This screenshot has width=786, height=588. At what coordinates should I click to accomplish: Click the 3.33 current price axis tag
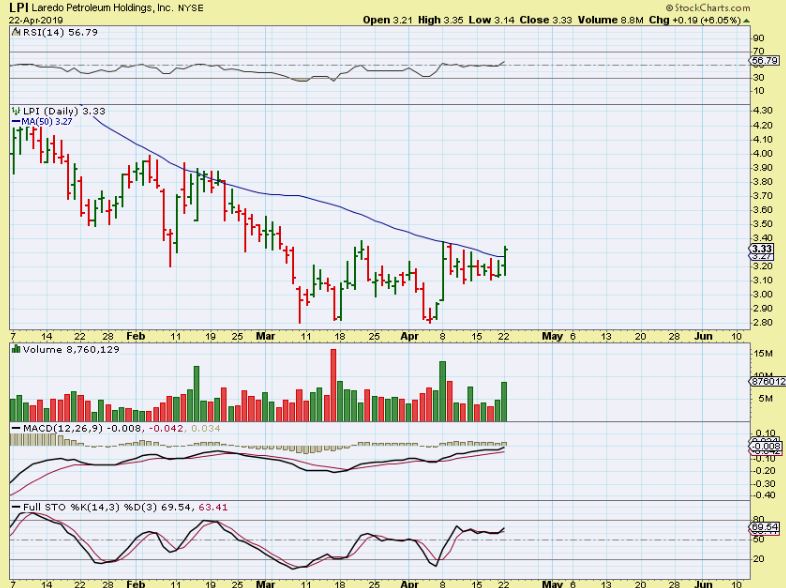(762, 248)
